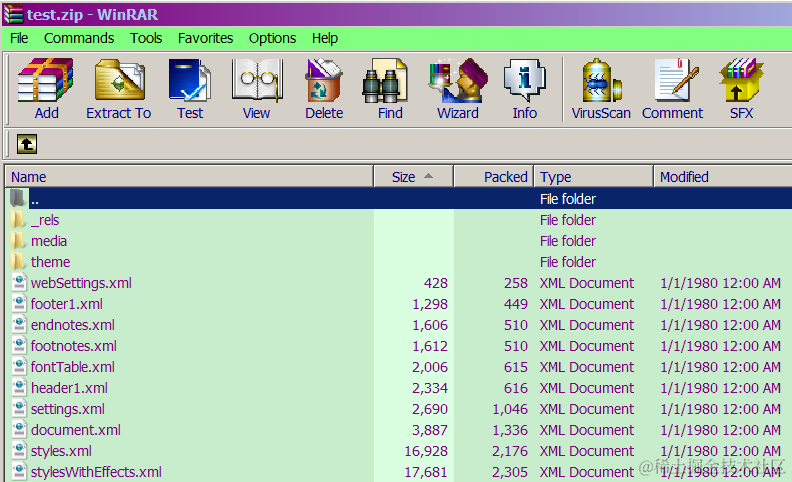
Task: Select footnotes.xml file name
Action: 74,346
